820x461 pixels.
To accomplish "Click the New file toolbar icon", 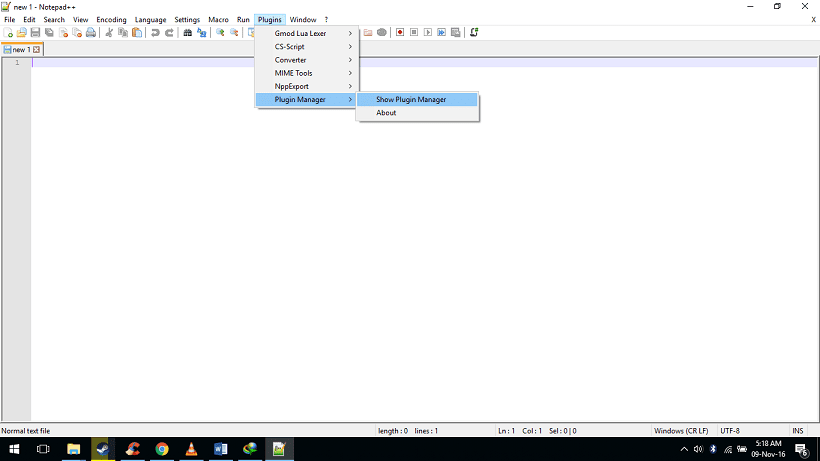I will (x=9, y=33).
